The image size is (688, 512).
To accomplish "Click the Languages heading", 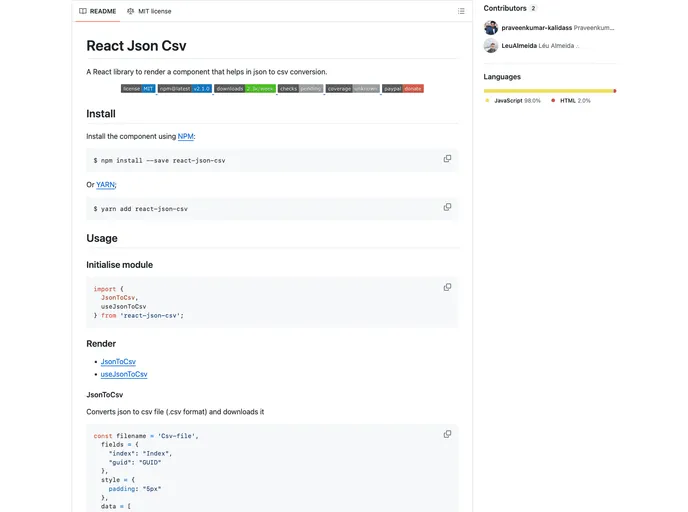I will [502, 77].
